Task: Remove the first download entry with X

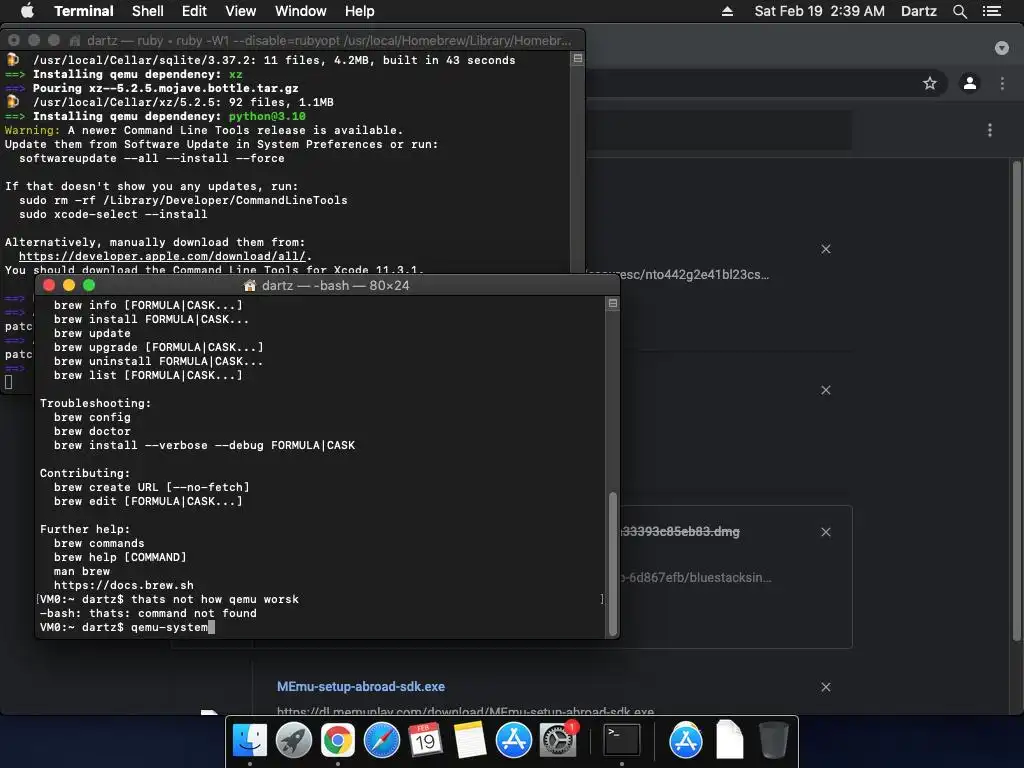Action: 825,249
